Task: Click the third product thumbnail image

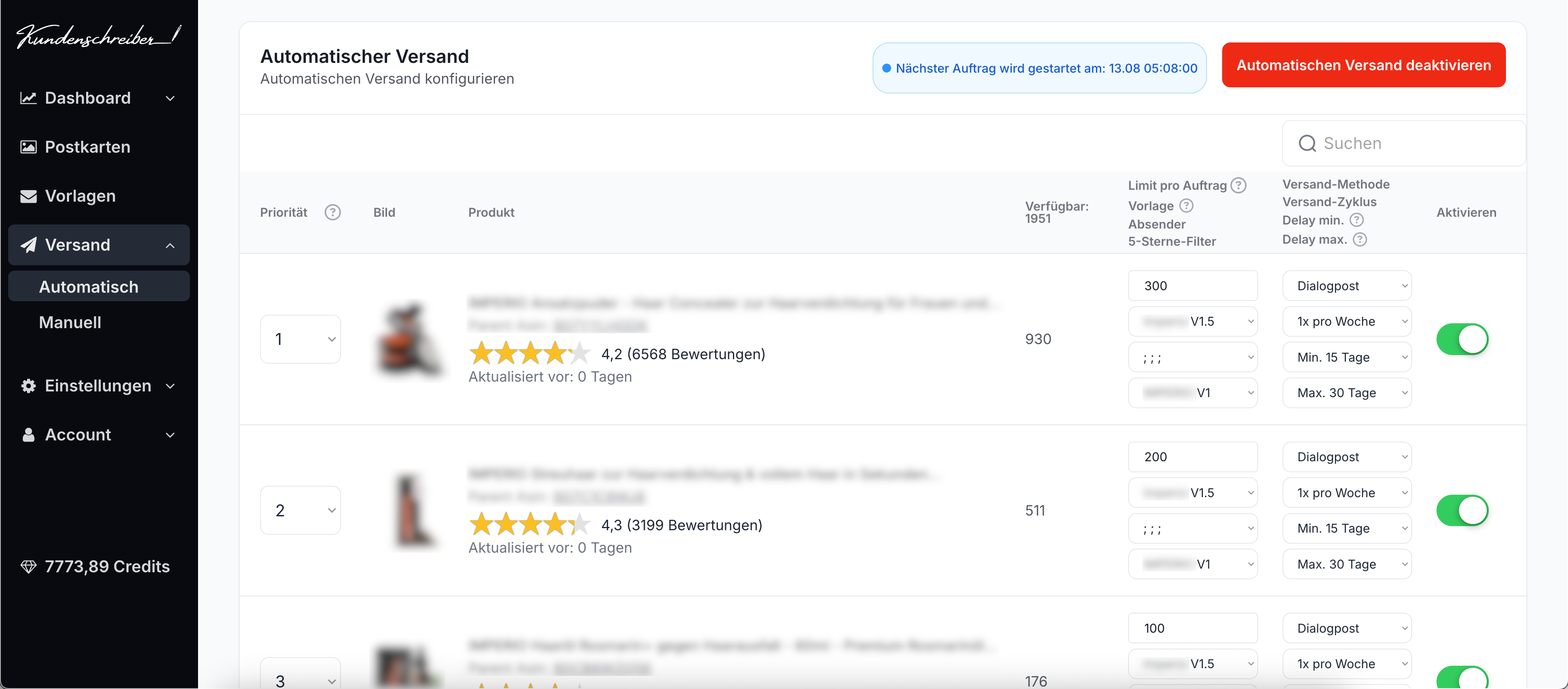Action: [408, 668]
